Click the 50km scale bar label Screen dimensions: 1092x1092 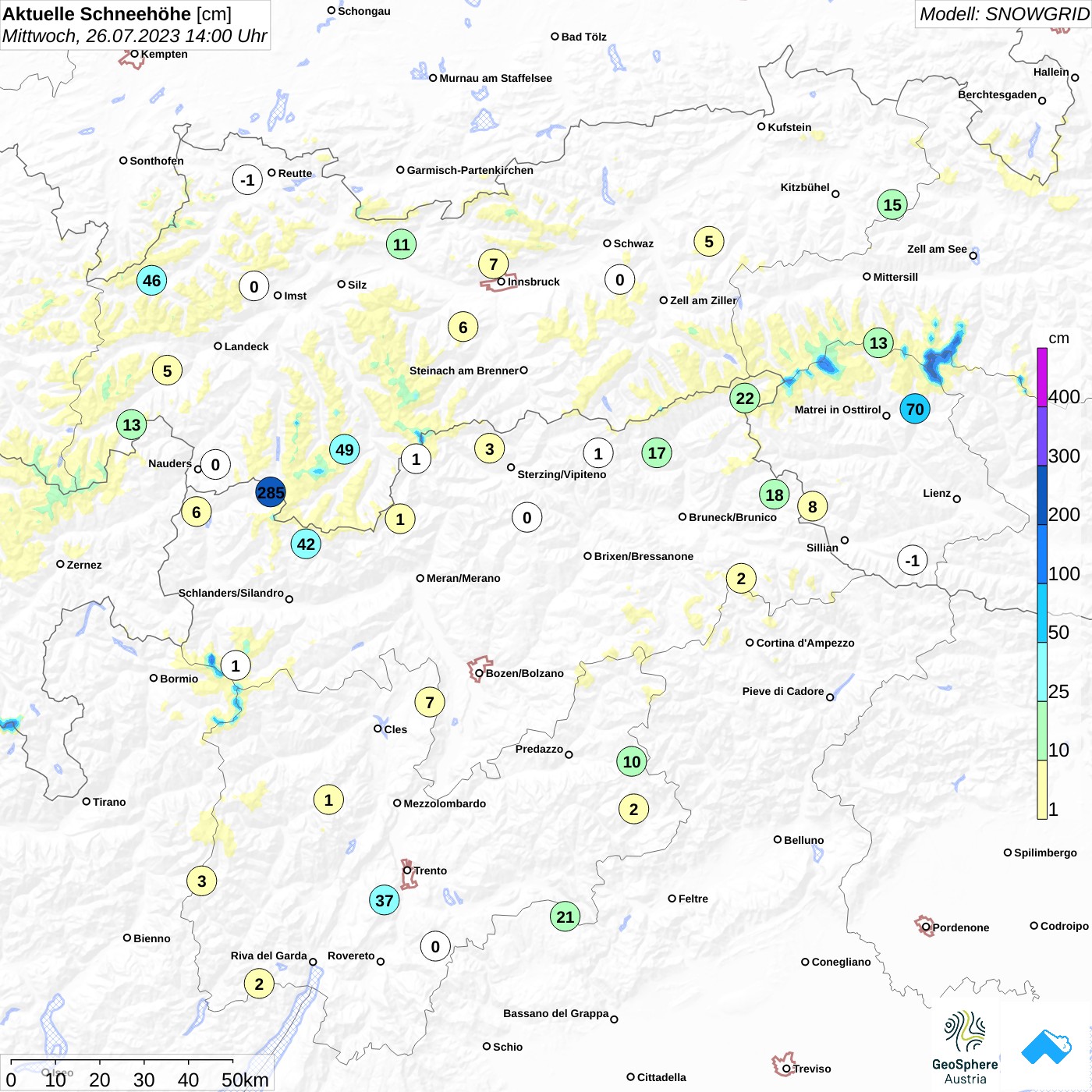(x=245, y=1080)
